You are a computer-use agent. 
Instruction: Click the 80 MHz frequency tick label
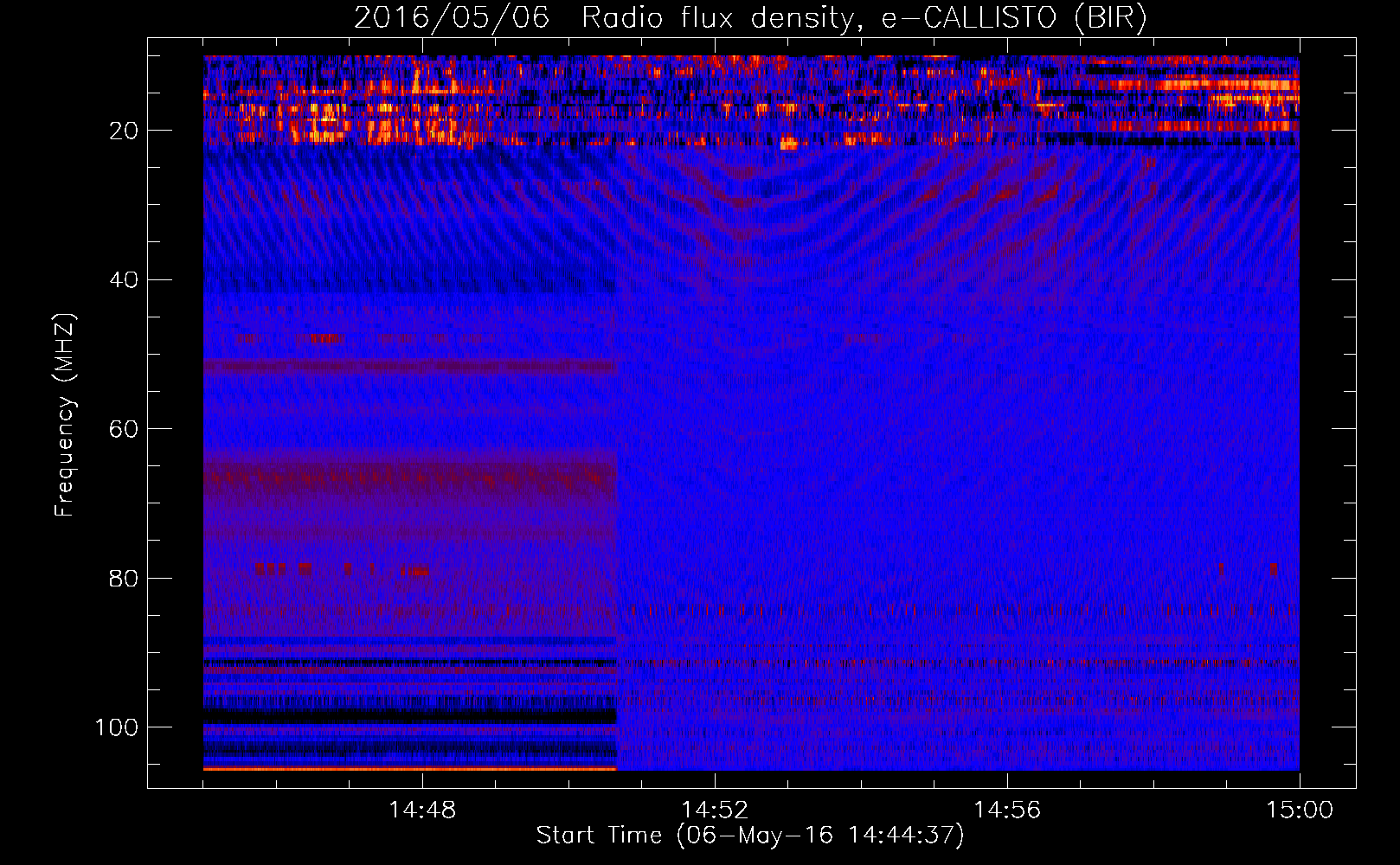pos(124,579)
